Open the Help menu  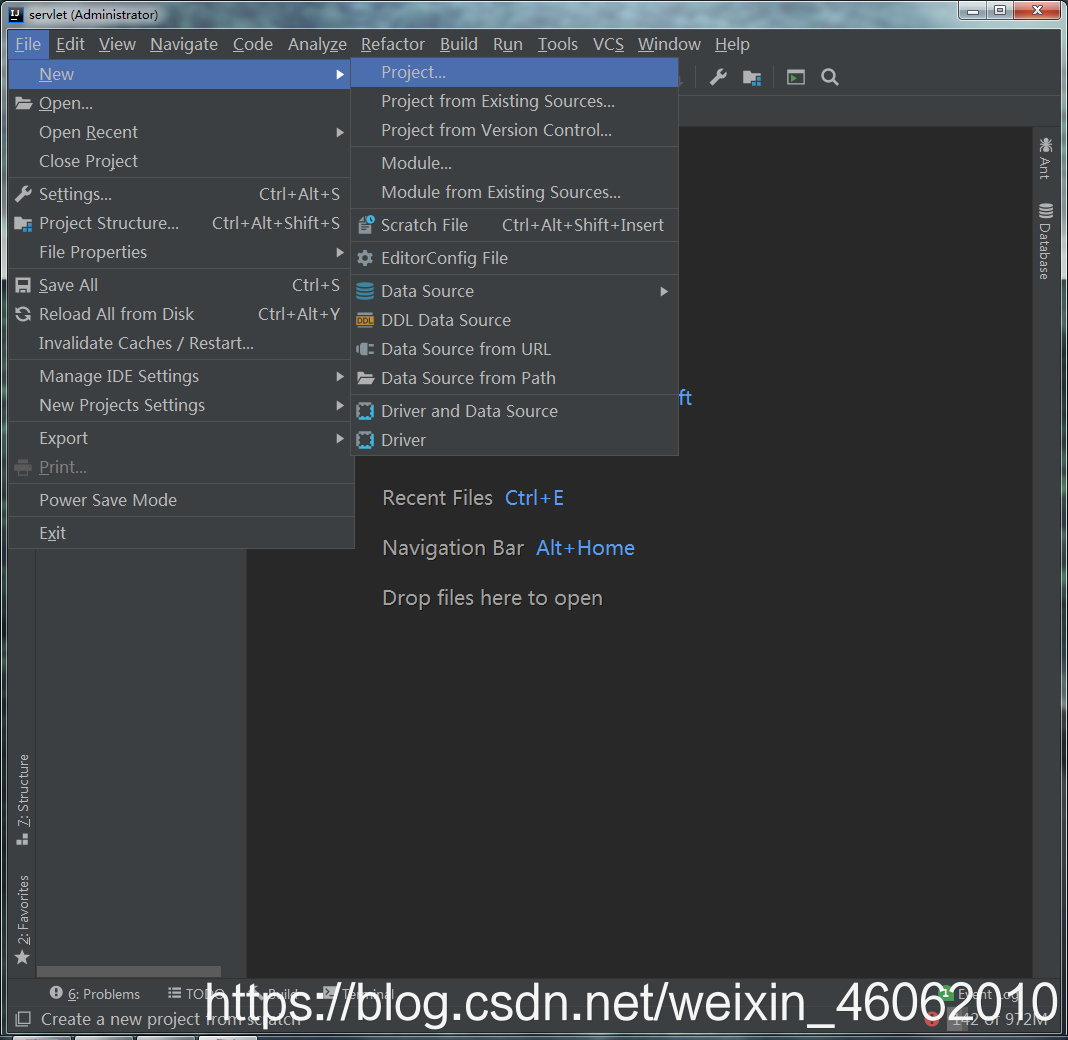click(x=732, y=44)
